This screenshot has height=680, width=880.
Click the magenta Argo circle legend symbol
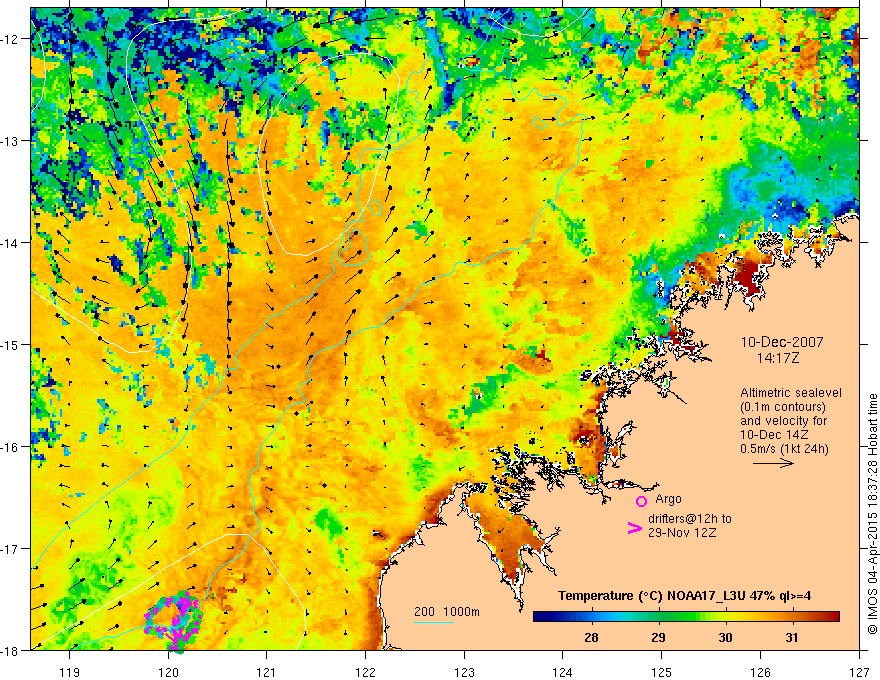(x=641, y=501)
